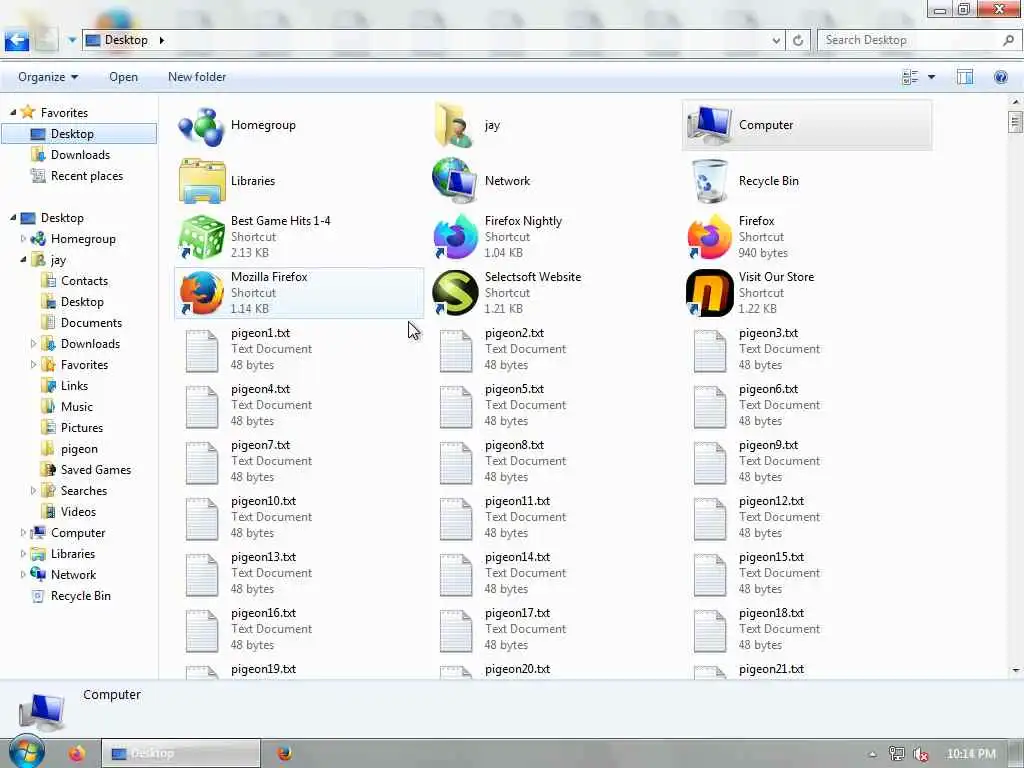Select the Visit Our Store shortcut icon
The image size is (1024, 768).
pos(709,293)
